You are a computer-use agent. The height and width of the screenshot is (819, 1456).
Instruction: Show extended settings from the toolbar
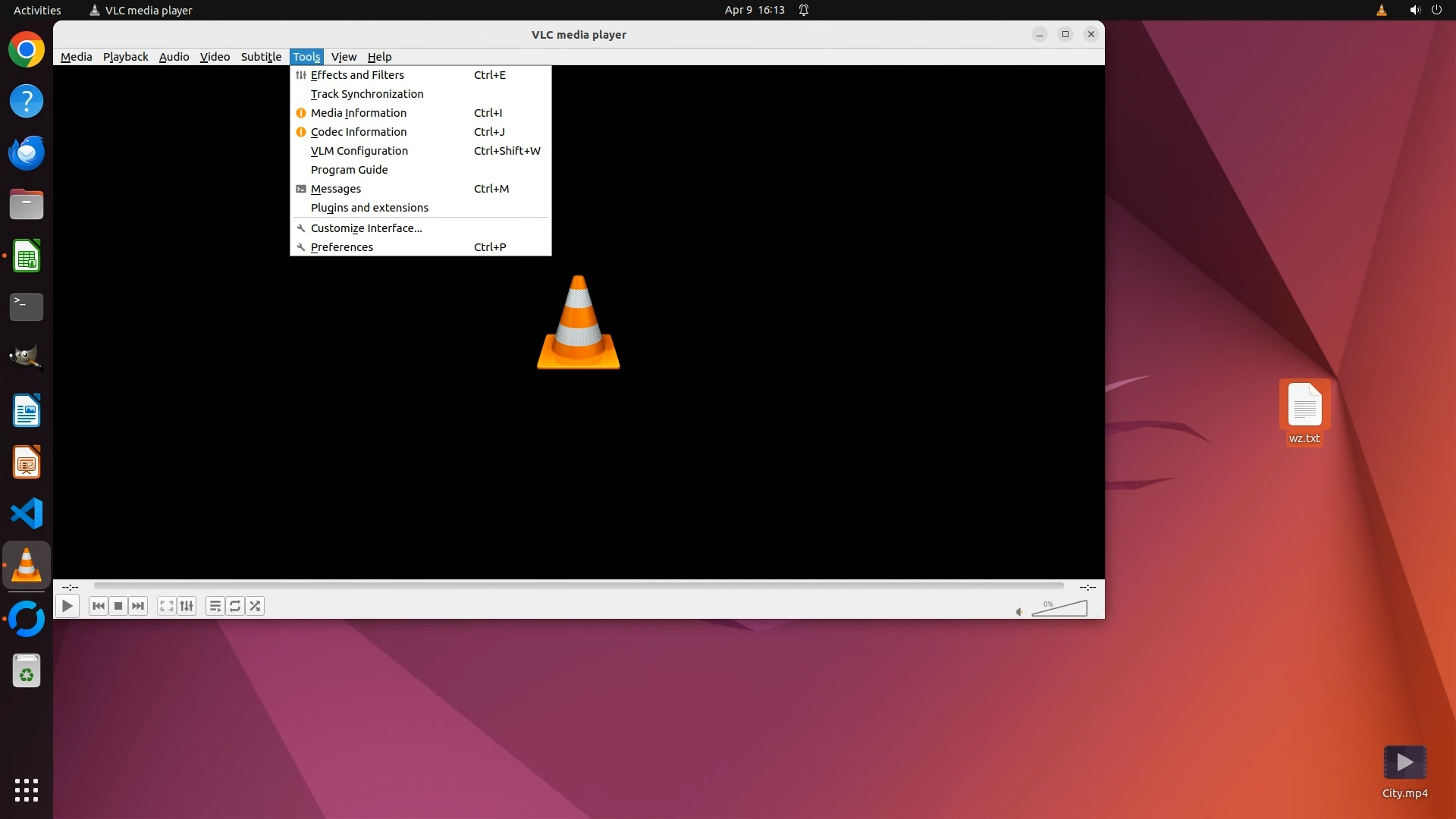pos(187,606)
